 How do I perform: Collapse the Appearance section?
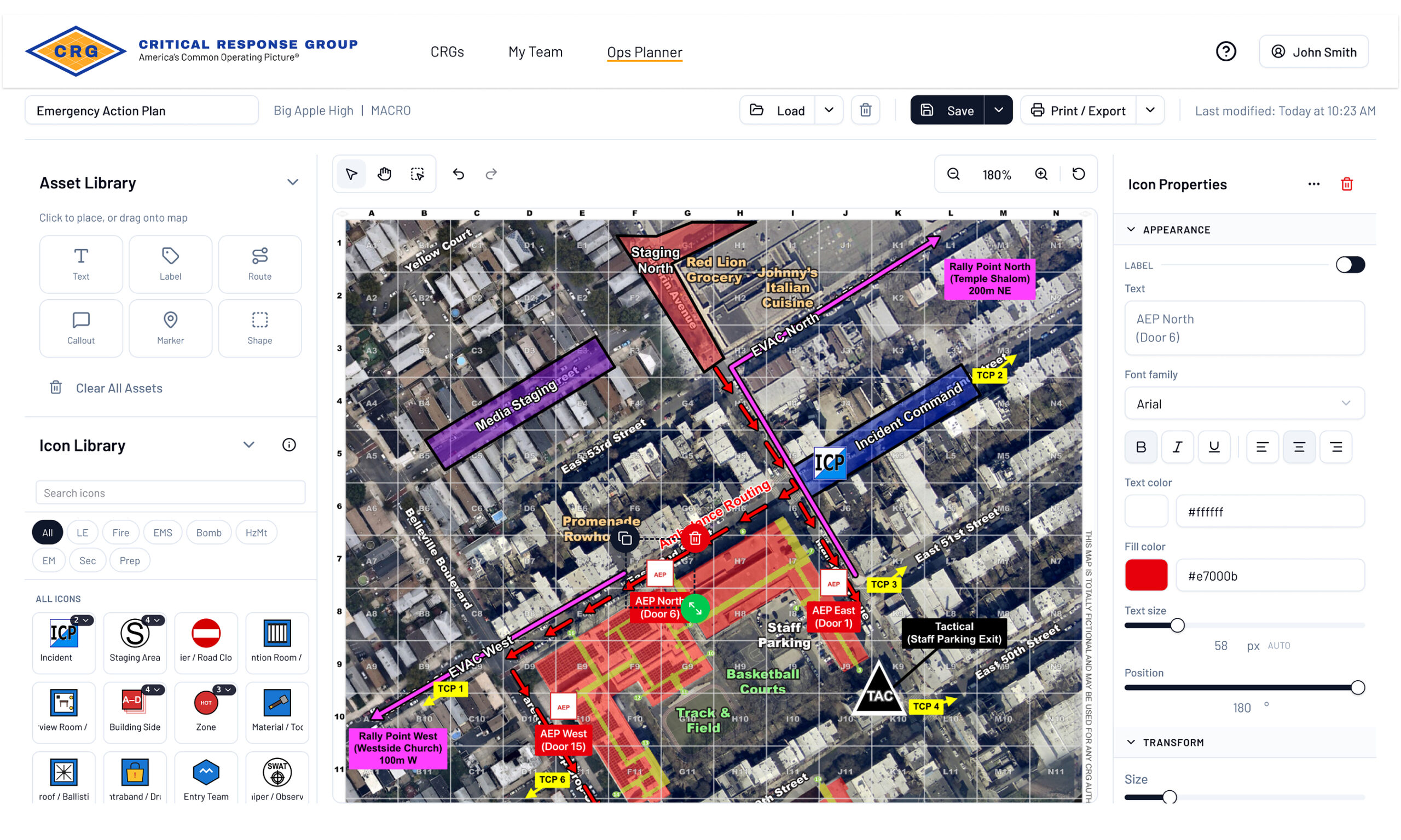(1131, 230)
